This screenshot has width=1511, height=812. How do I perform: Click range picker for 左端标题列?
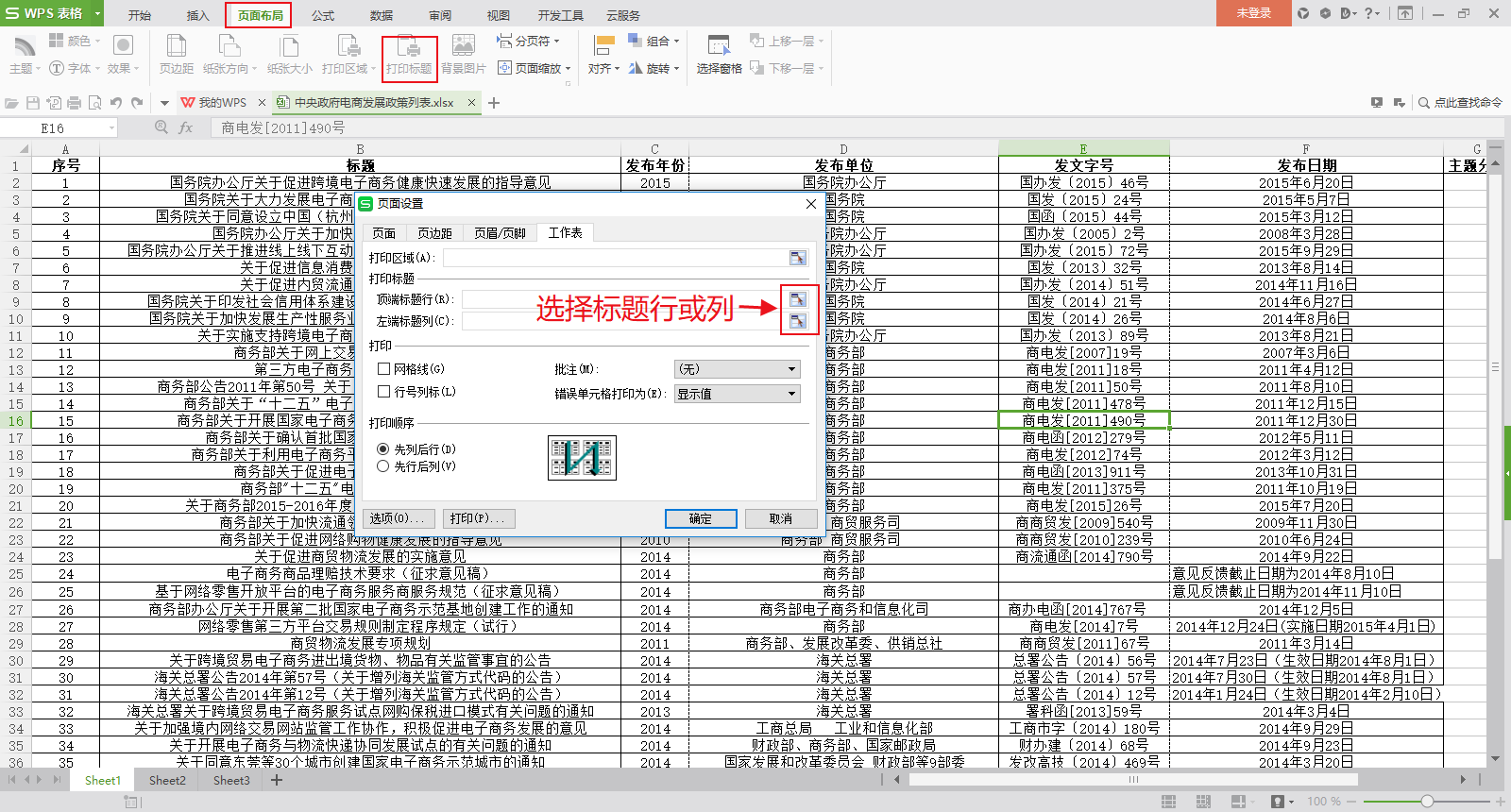coord(798,321)
